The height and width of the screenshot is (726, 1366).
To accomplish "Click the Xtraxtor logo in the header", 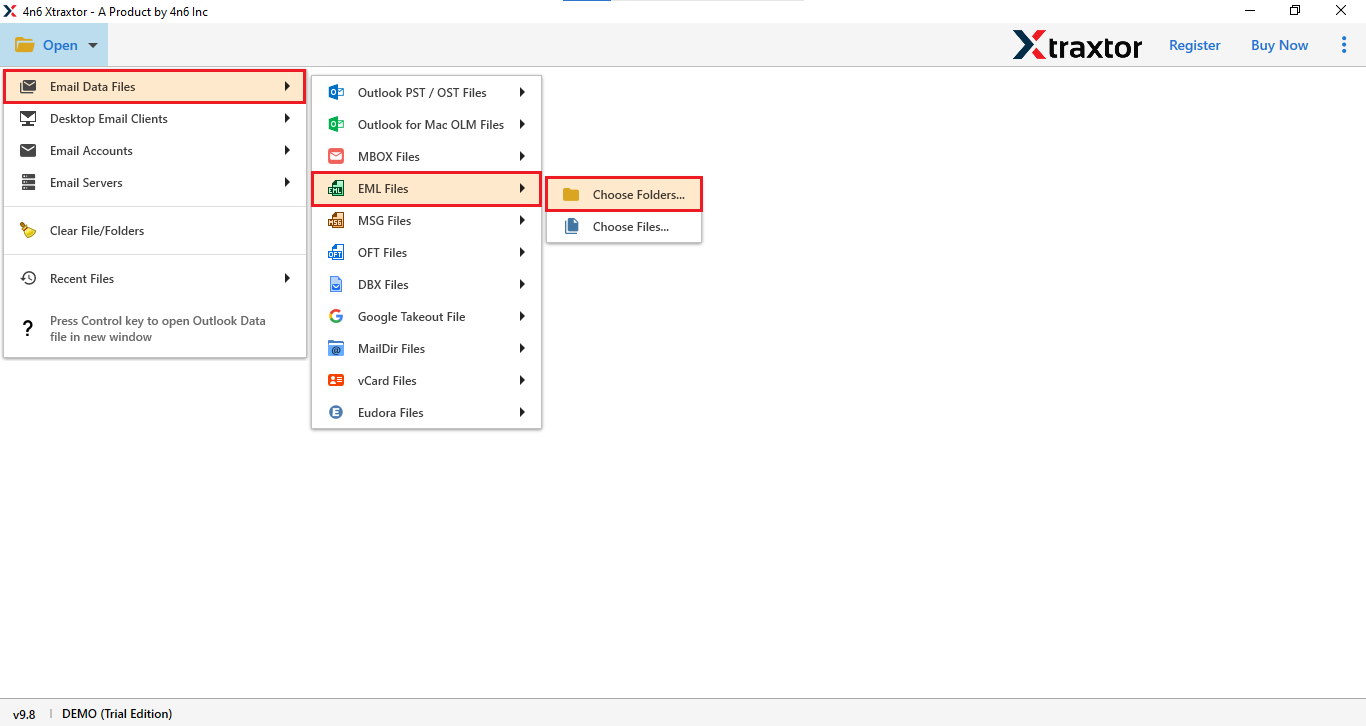I will tap(1078, 45).
